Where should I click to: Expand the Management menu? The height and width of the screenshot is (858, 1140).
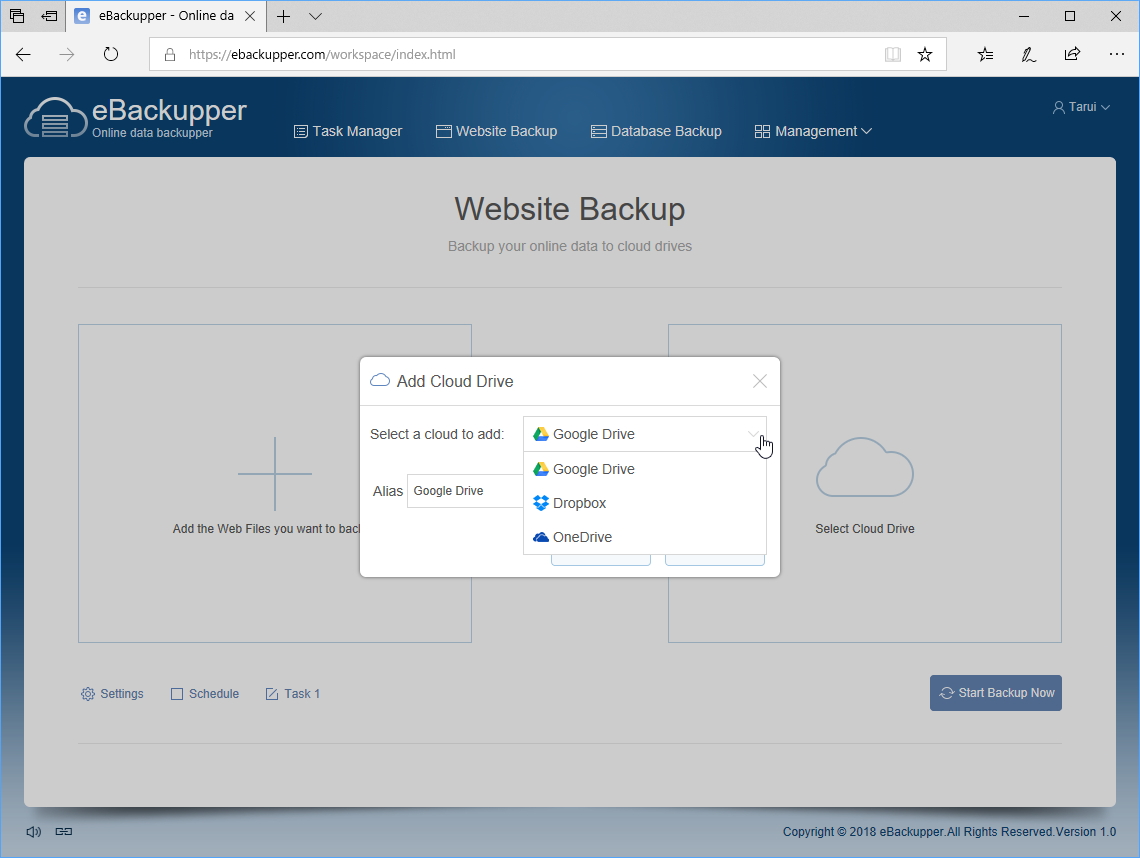click(813, 131)
